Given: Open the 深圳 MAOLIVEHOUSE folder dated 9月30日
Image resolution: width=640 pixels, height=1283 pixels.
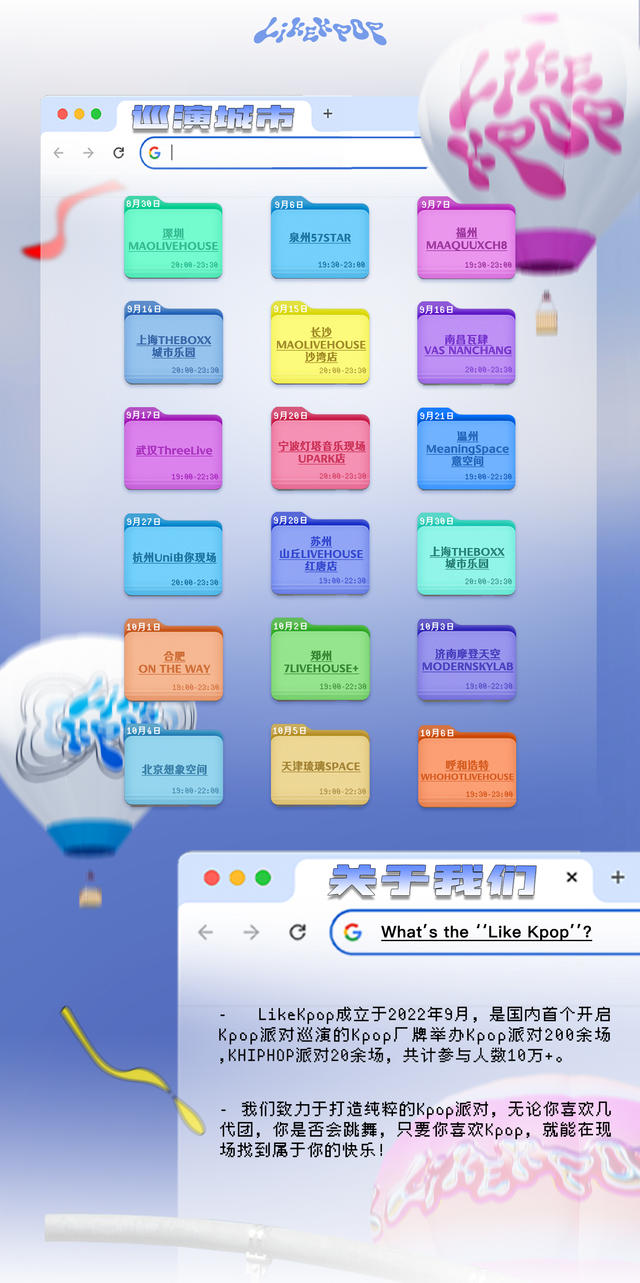Looking at the screenshot, I should click(173, 238).
